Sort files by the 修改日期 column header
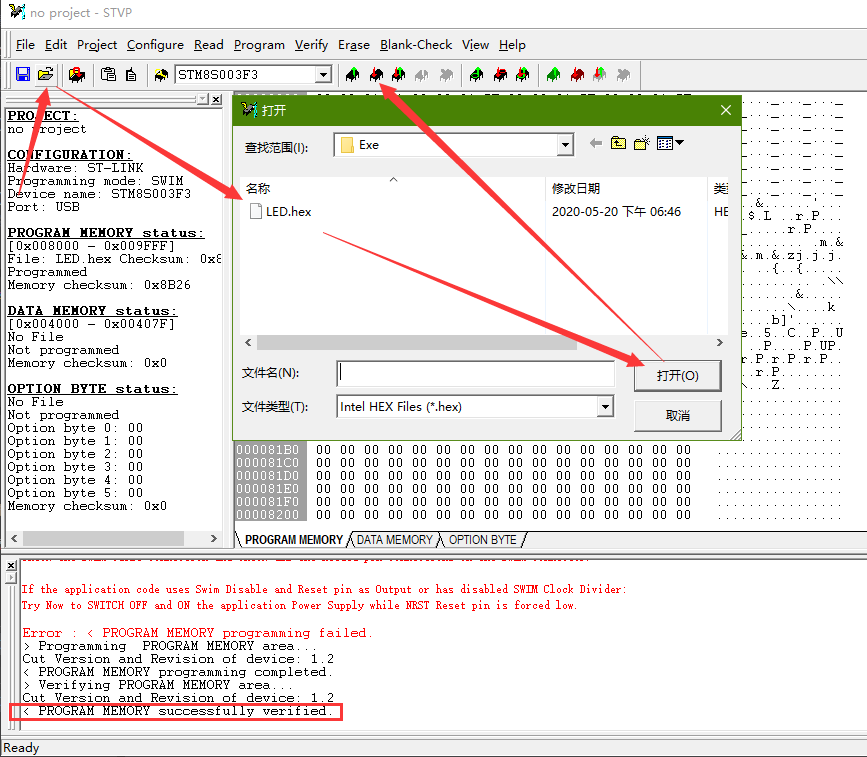 [626, 189]
